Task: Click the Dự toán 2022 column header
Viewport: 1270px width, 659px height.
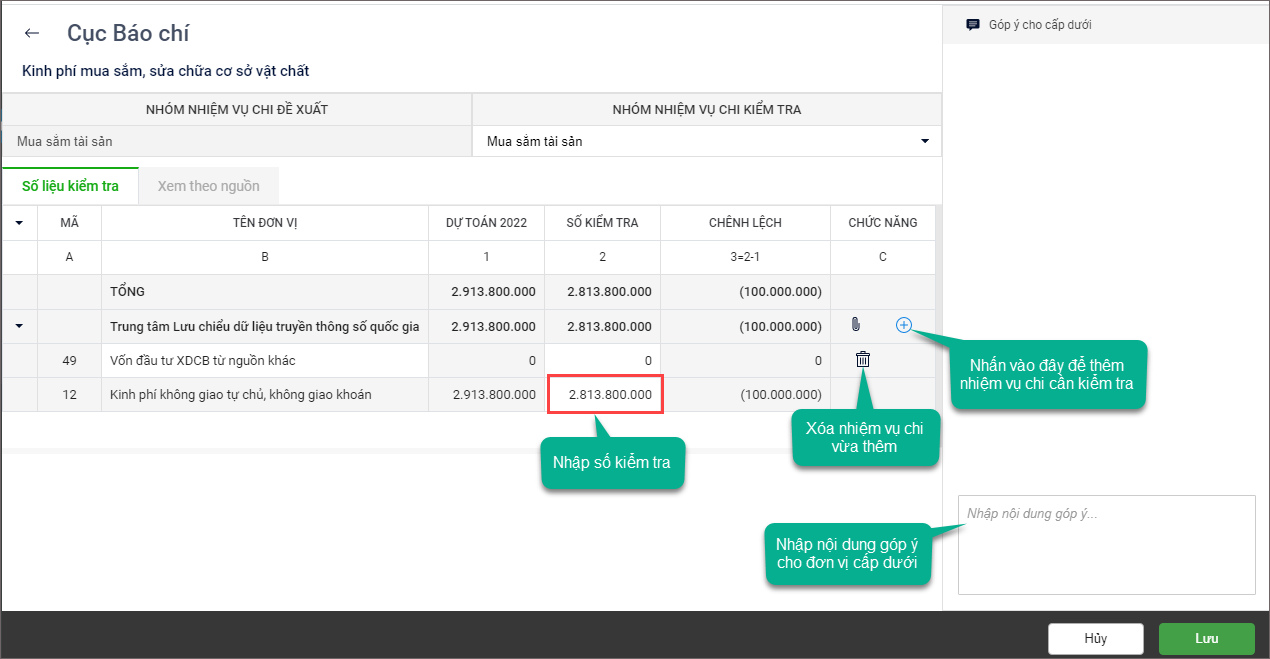Action: pos(486,223)
